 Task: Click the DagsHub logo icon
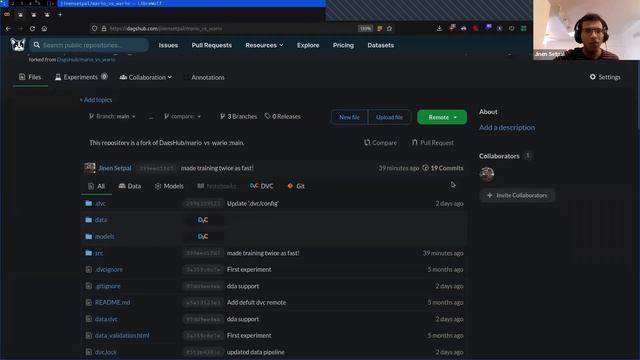(x=18, y=44)
